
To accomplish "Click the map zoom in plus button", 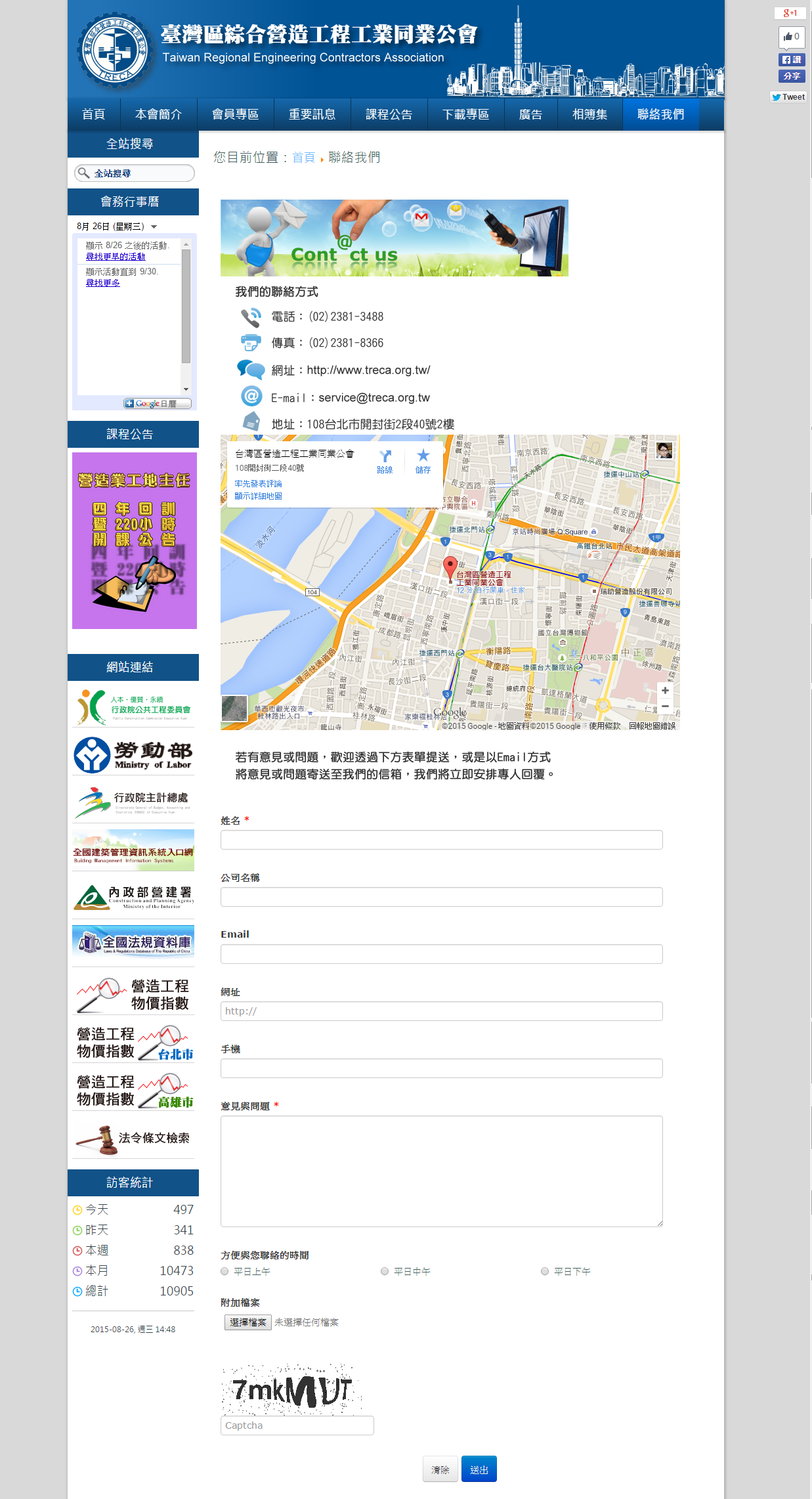I will [665, 691].
